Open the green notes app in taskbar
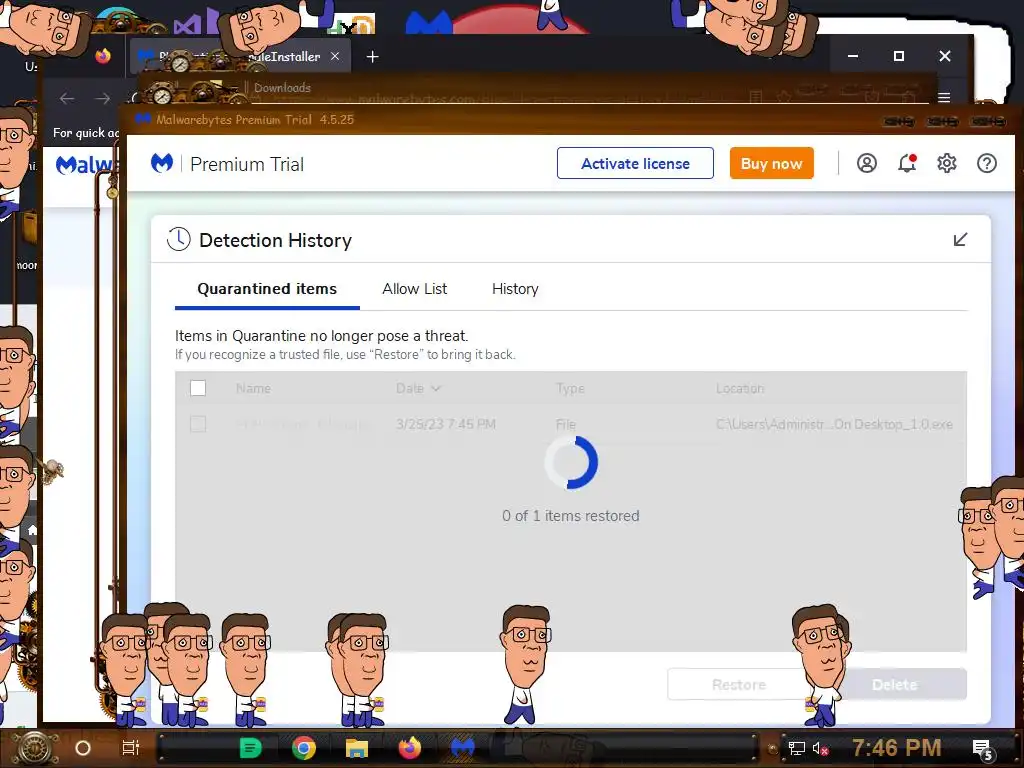Screen dimensions: 1024x768 (250, 748)
